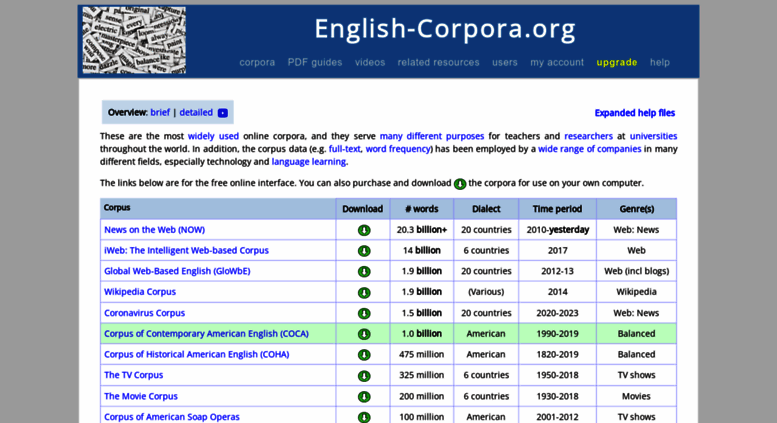777x423 pixels.
Task: Open the 'Wikipedia Corpus' link
Action: (140, 292)
